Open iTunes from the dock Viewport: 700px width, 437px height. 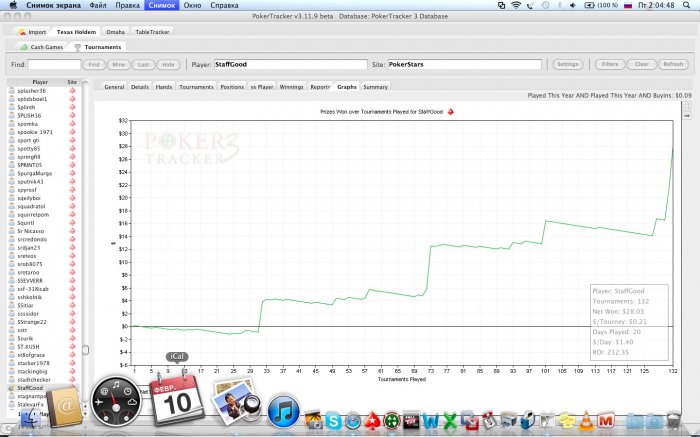pyautogui.click(x=283, y=412)
